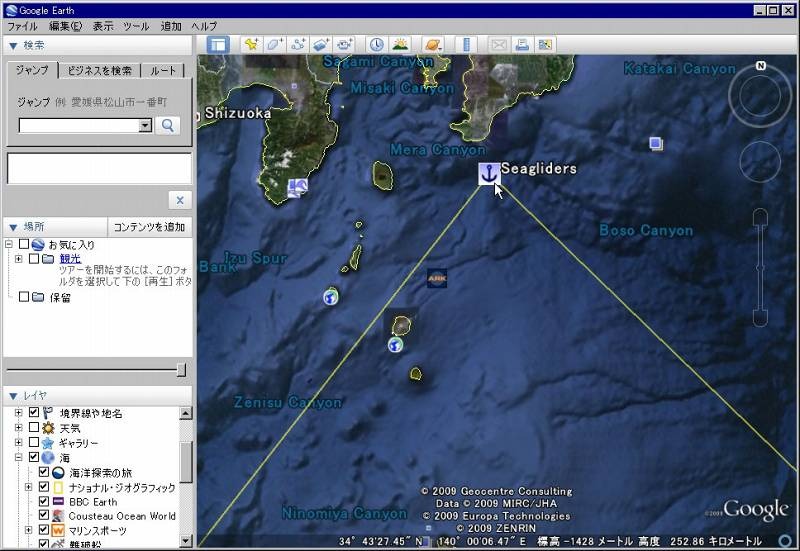Uncheck the 境界線や地名 layer

[34, 412]
